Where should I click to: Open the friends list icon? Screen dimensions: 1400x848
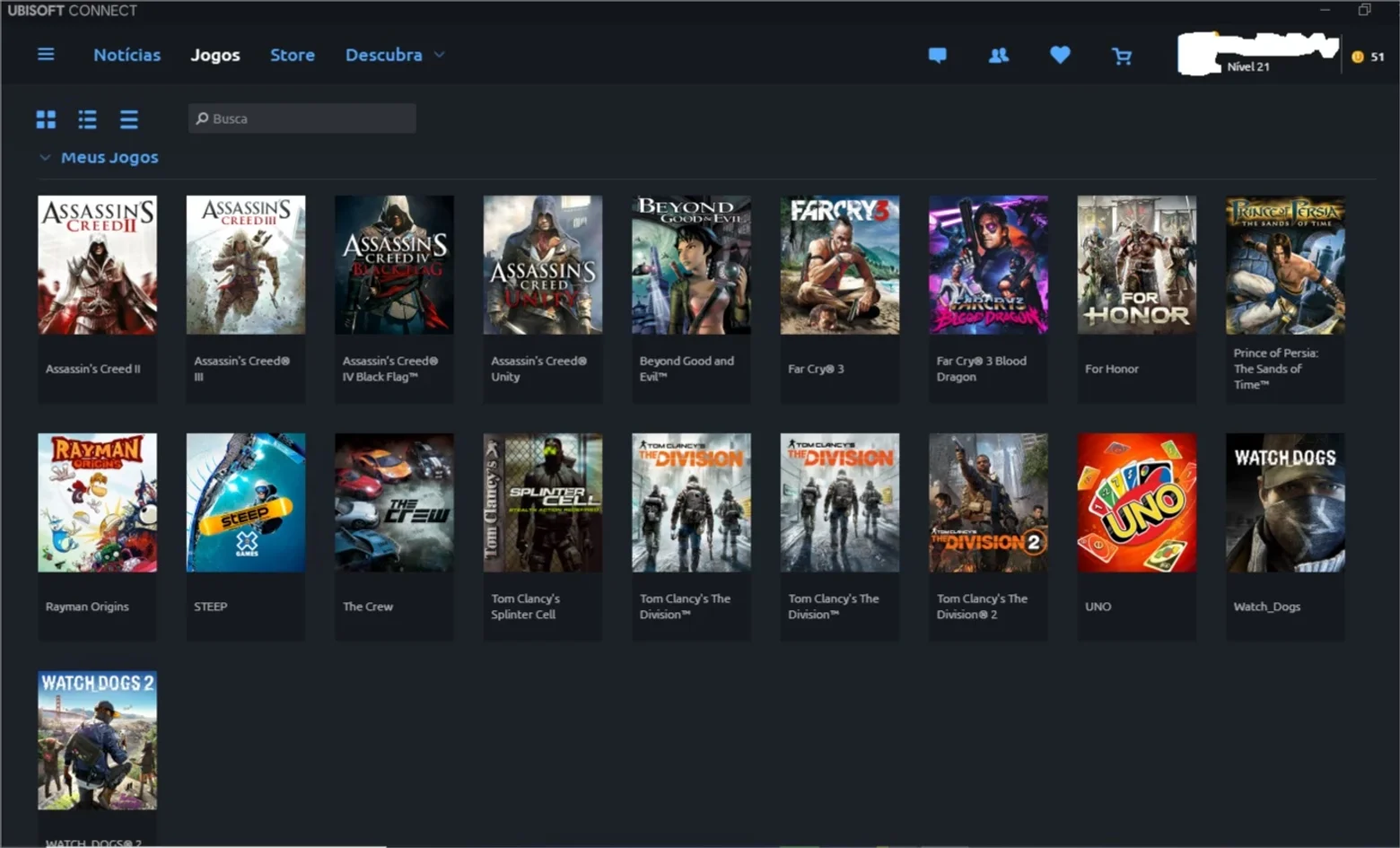point(998,56)
